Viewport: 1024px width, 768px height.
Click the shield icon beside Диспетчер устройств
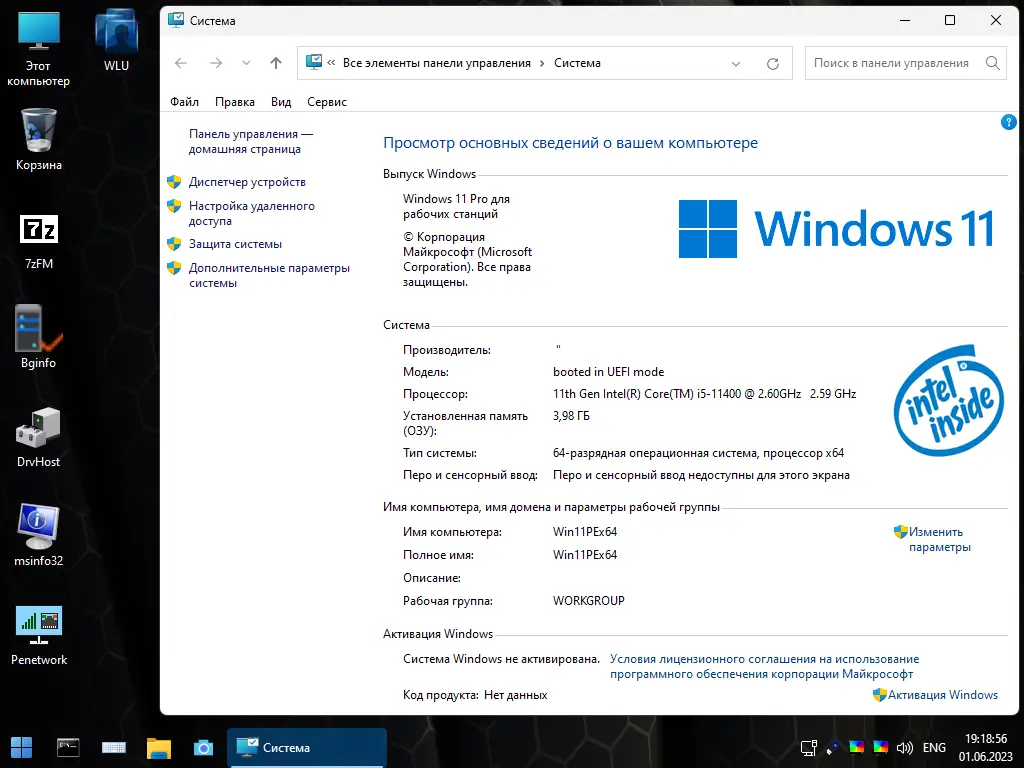tap(174, 182)
